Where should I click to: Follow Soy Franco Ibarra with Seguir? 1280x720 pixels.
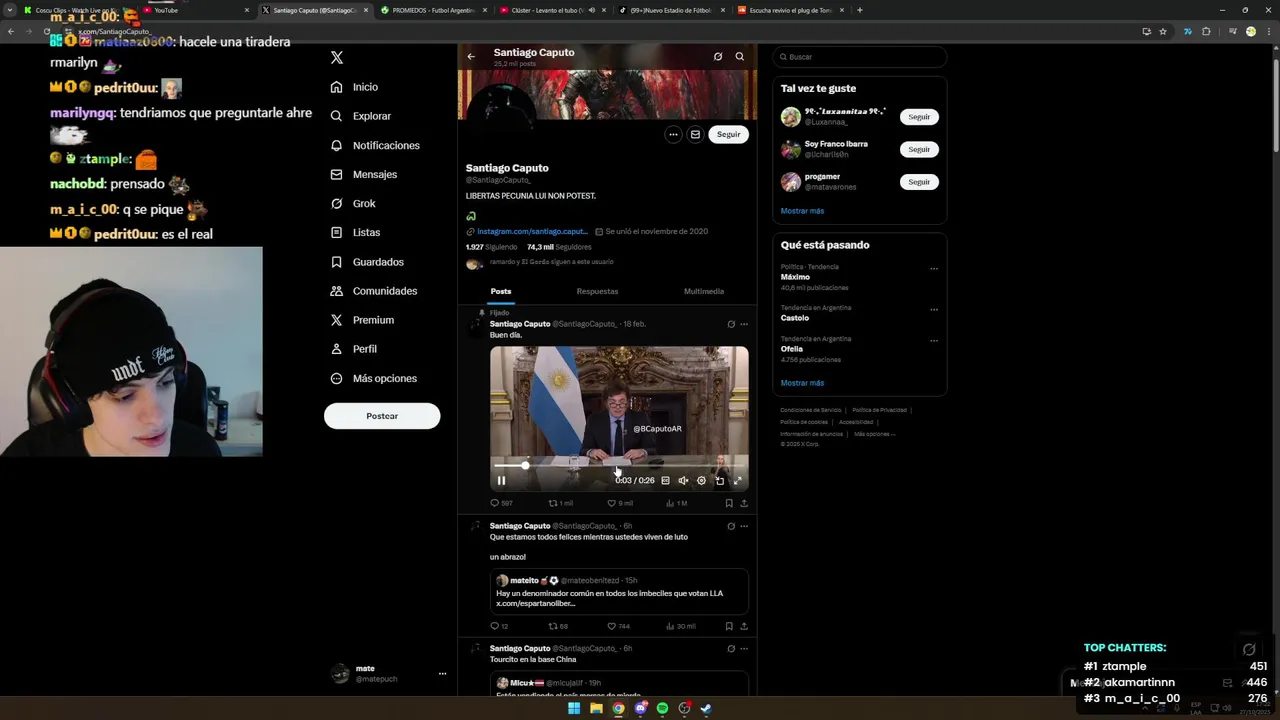[919, 149]
